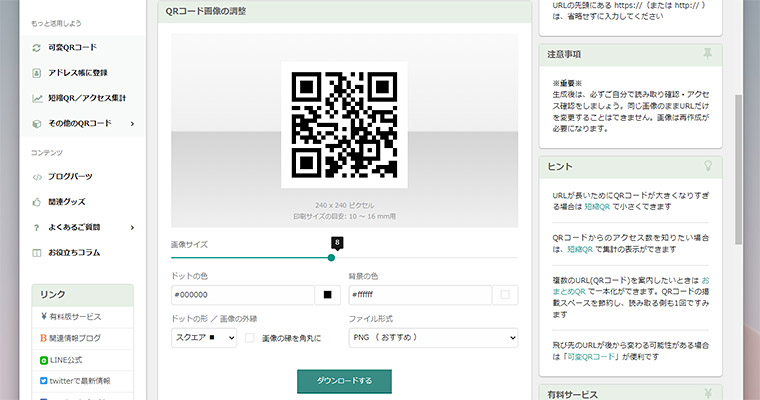This screenshot has width=760, height=400.
Task: Click the Twitter icon beside twitterで最新情報
Action: click(x=44, y=381)
